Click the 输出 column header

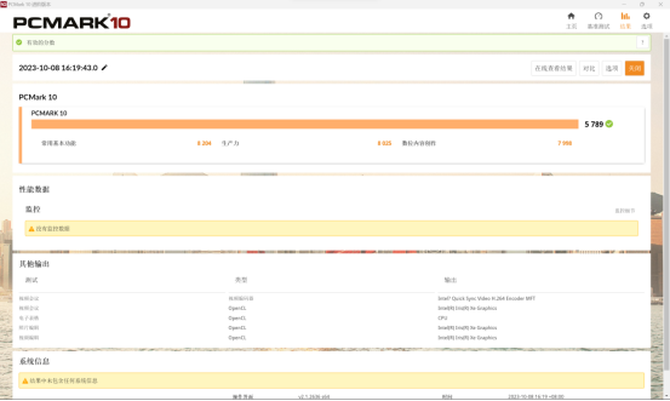[450, 280]
